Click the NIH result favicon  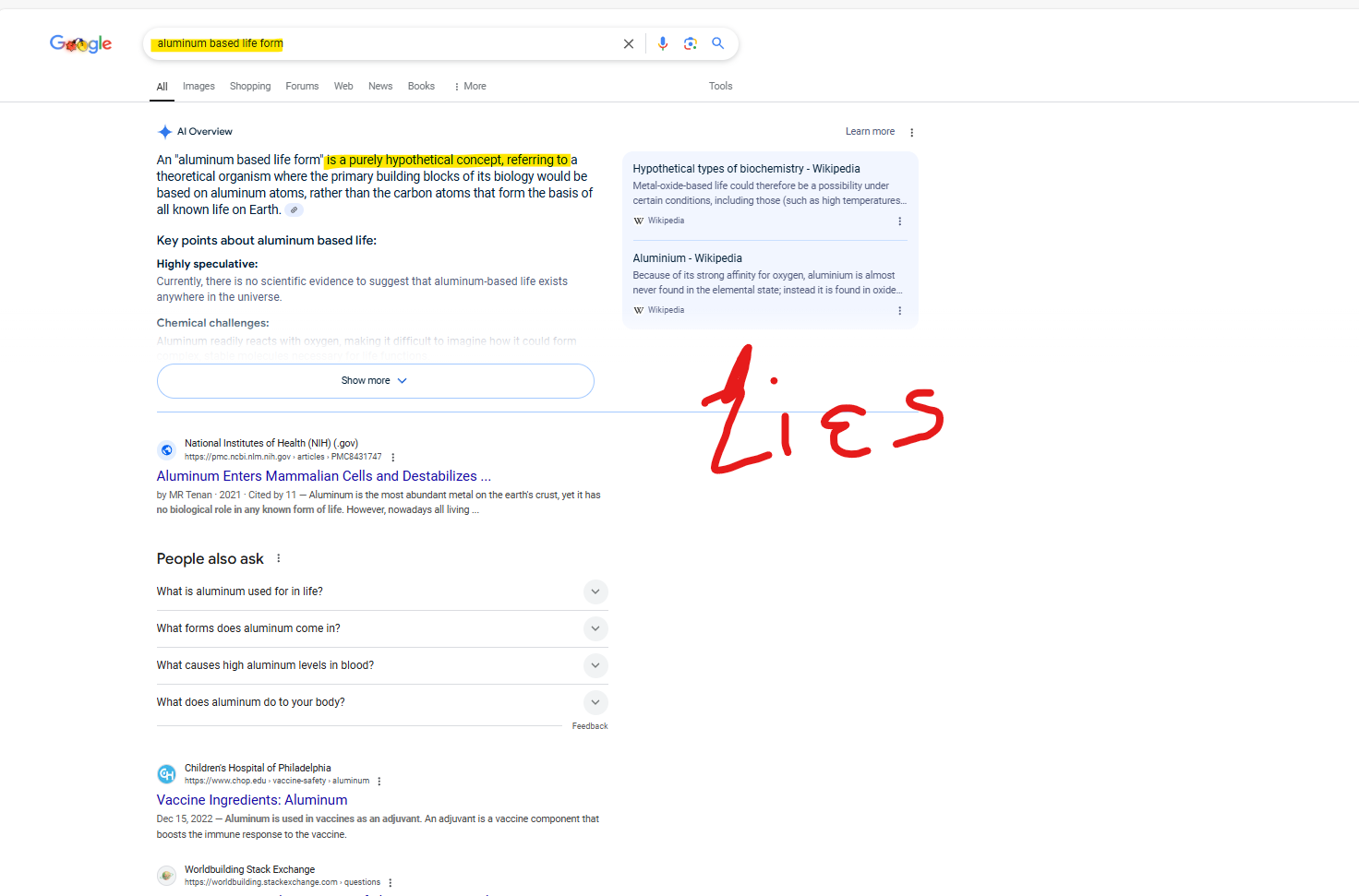tap(166, 450)
